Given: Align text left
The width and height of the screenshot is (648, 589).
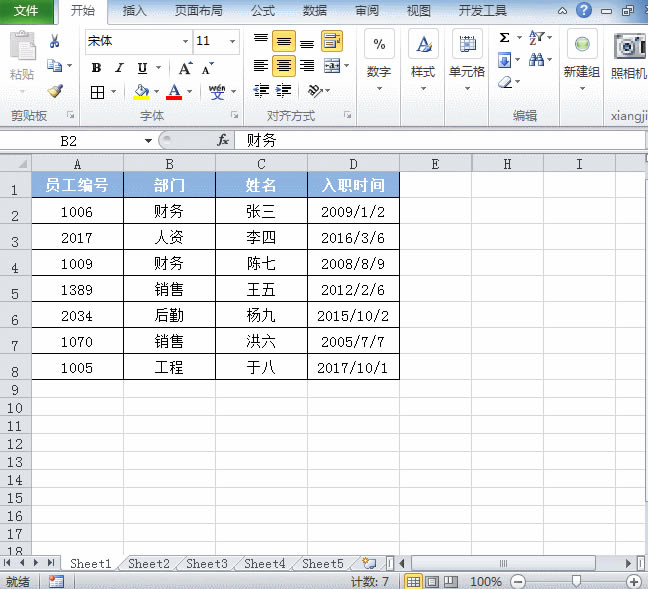Looking at the screenshot, I should tap(261, 66).
